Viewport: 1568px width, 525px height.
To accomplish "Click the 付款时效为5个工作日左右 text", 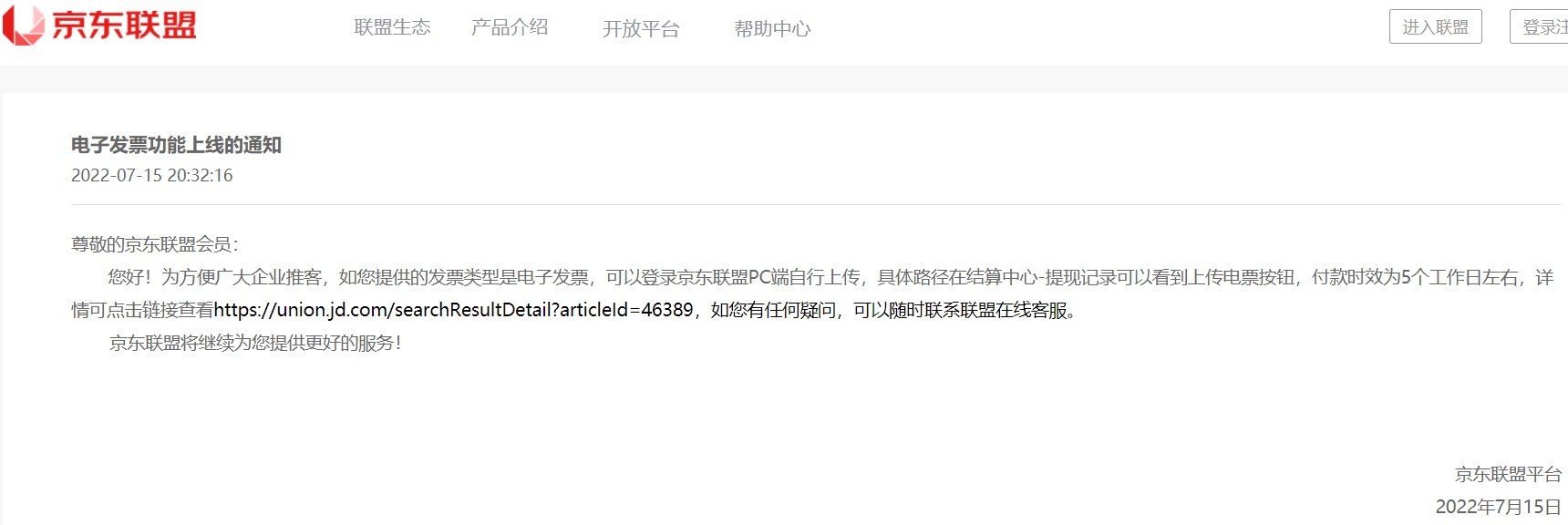I will pos(1416,277).
